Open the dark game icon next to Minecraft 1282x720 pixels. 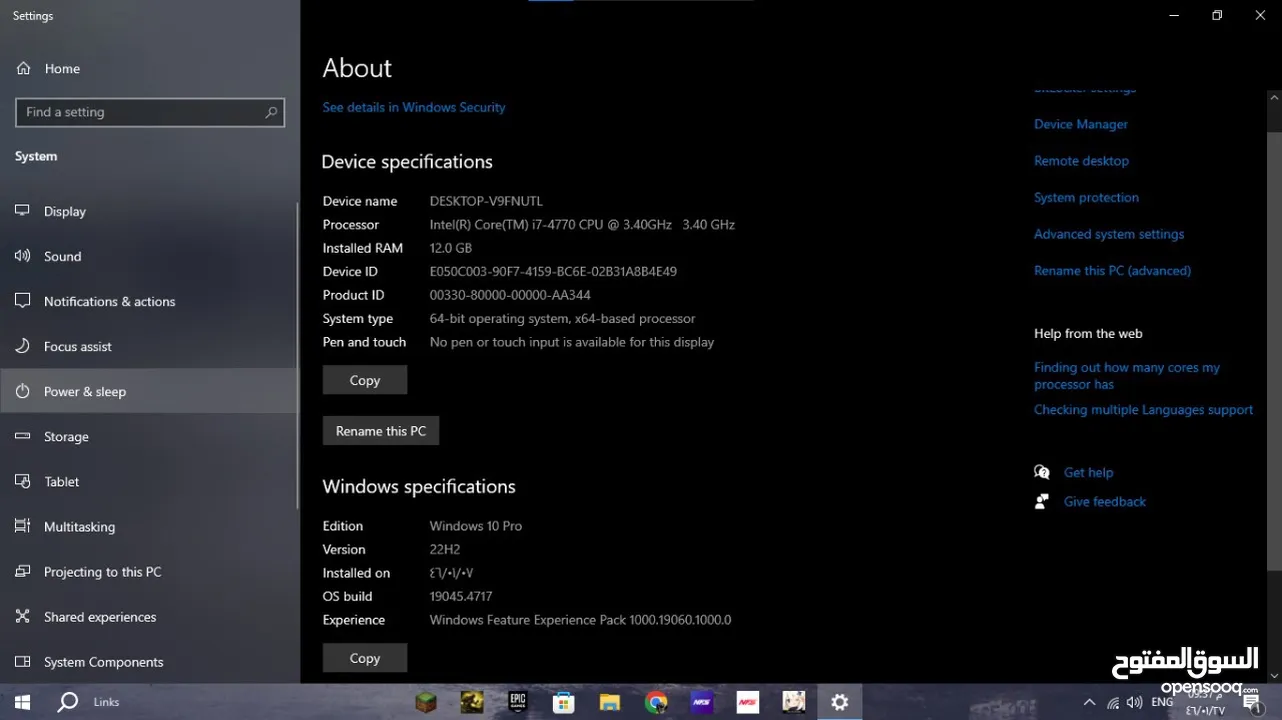[x=472, y=702]
